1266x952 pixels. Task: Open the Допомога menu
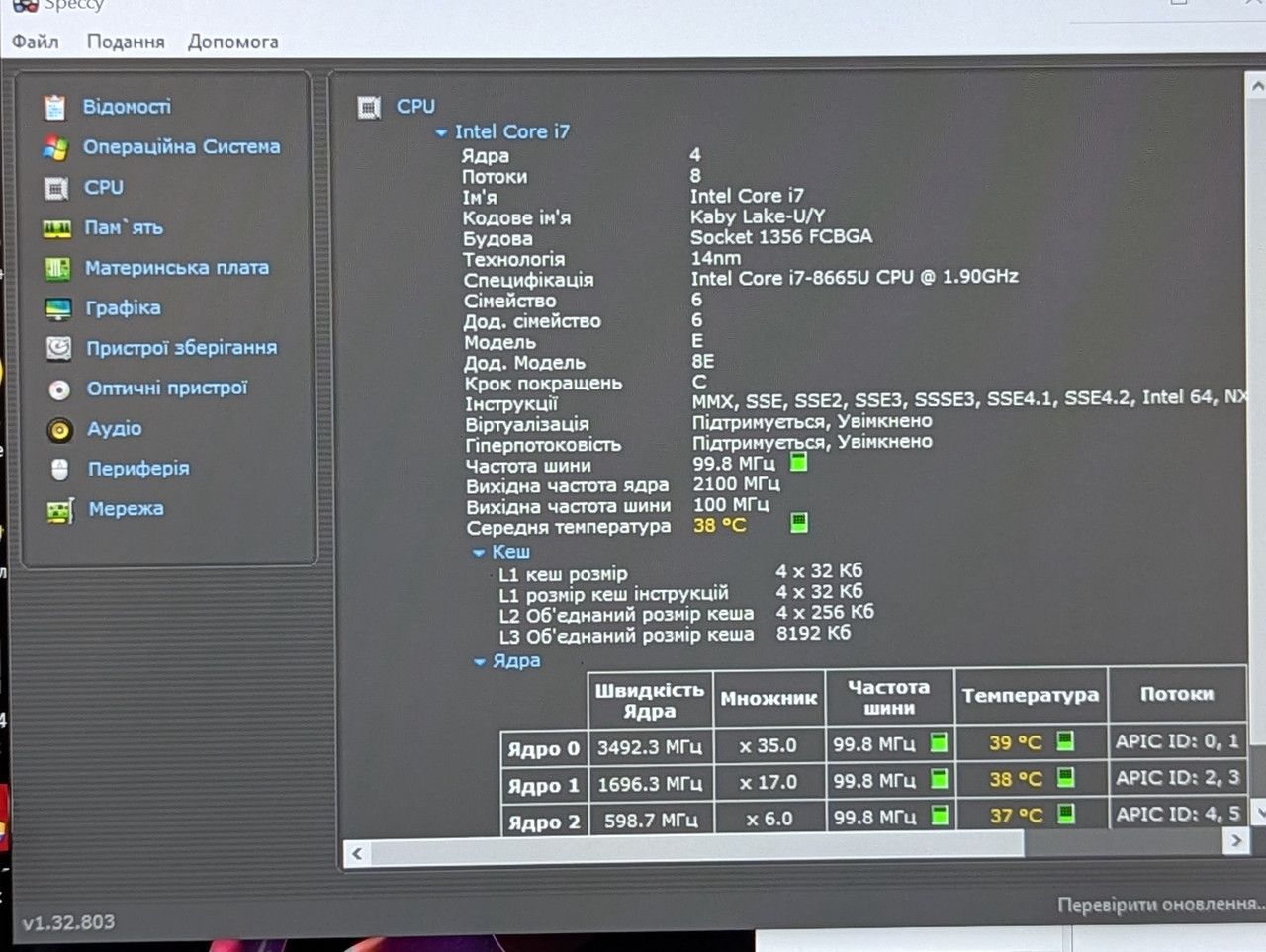(233, 42)
